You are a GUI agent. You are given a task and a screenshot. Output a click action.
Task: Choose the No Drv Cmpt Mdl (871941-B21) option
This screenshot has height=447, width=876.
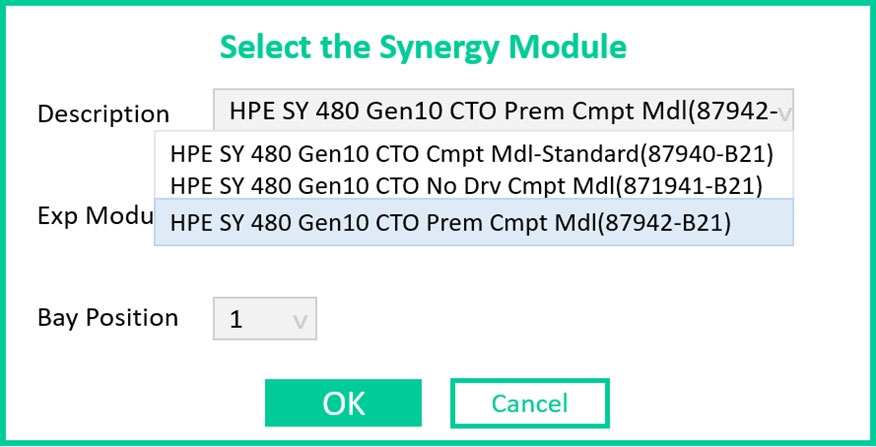click(x=466, y=185)
